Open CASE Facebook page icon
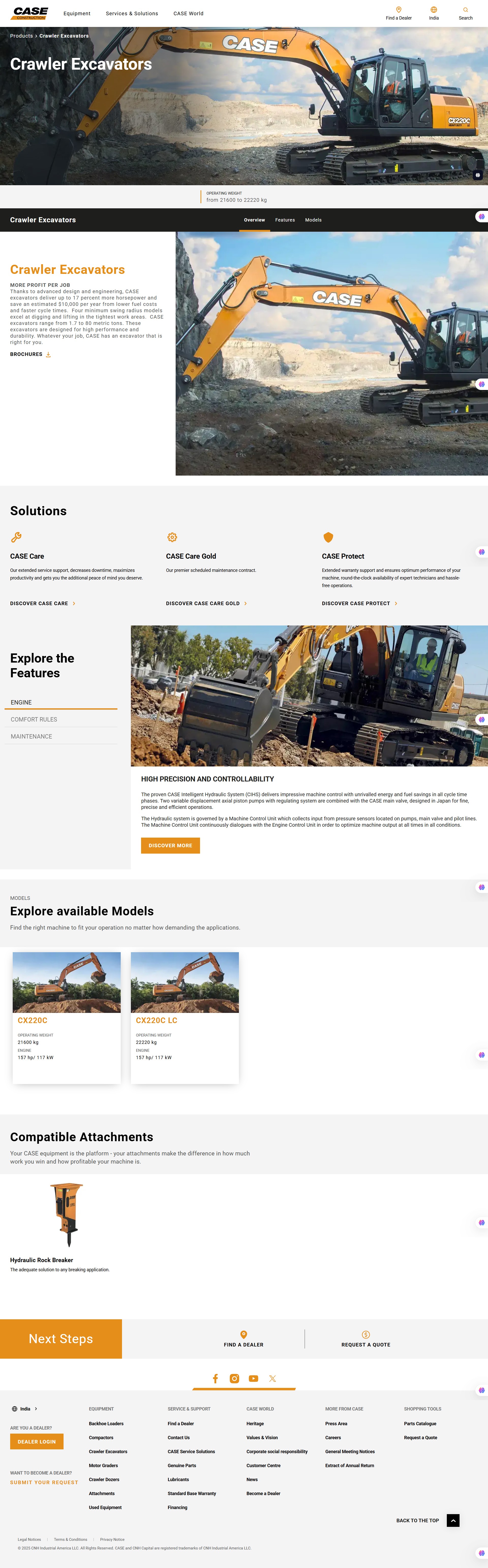The image size is (488, 1568). pyautogui.click(x=215, y=1379)
